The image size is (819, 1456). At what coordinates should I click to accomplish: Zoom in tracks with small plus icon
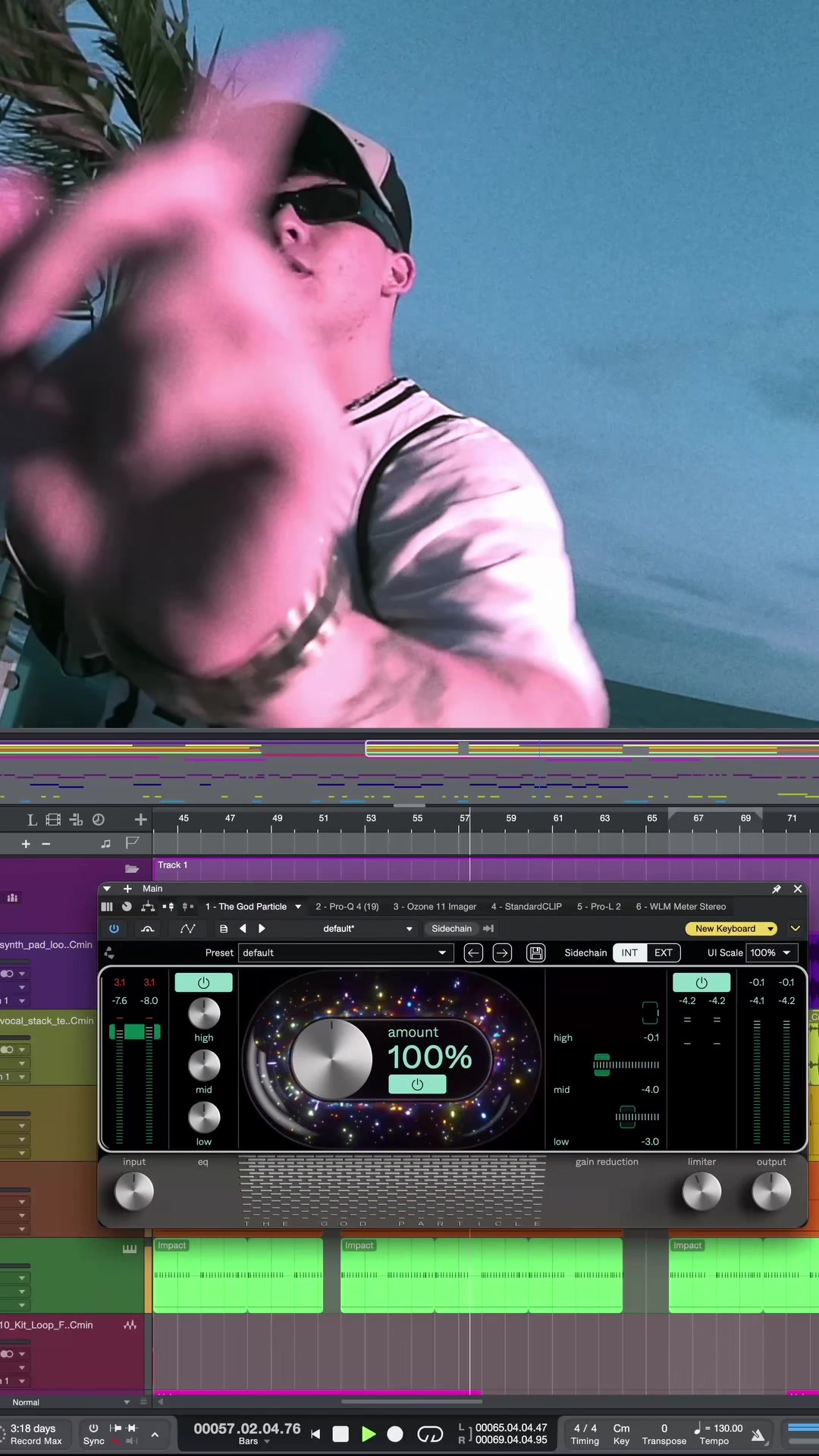tap(26, 843)
